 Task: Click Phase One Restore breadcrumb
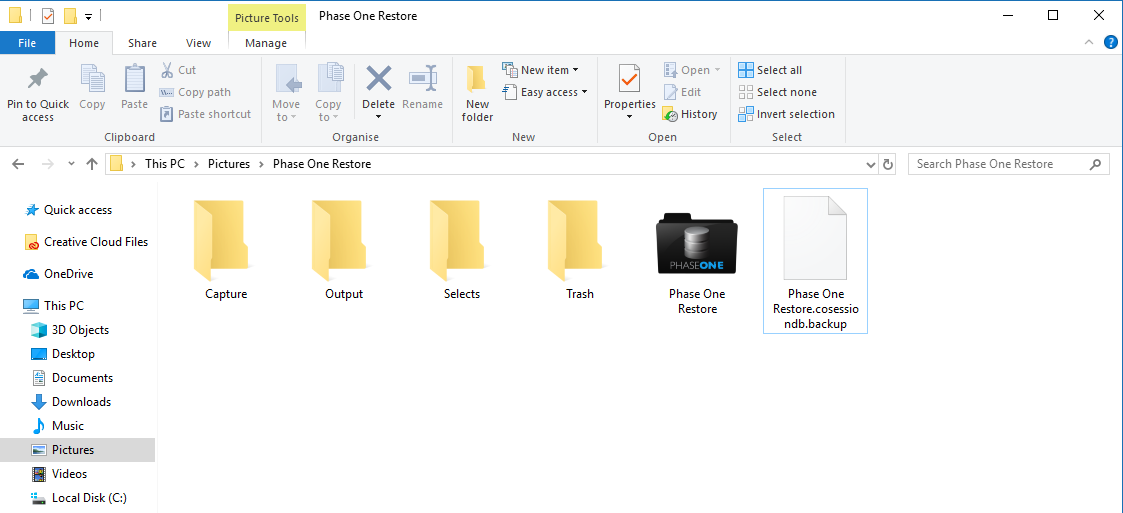coord(322,164)
